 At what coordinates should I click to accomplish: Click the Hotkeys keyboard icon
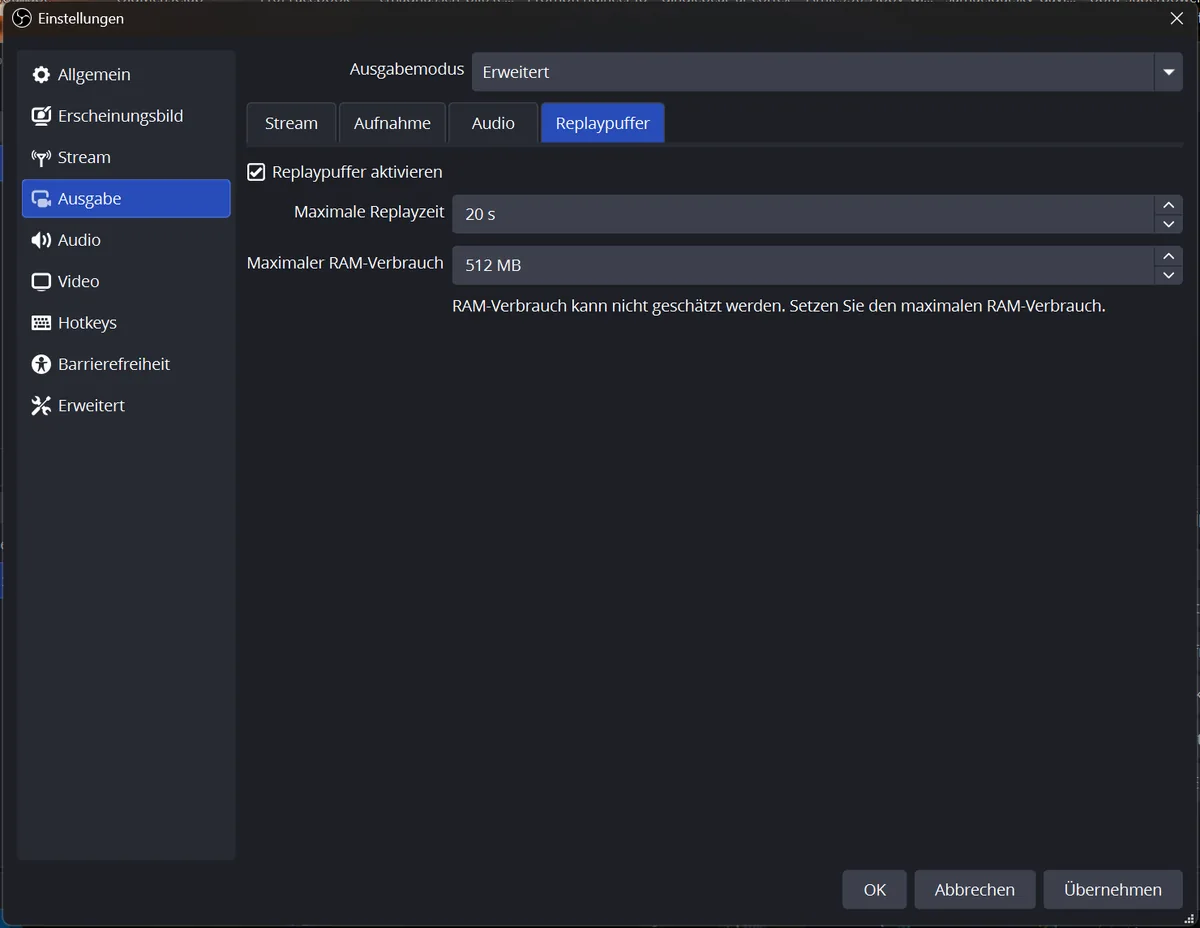[41, 323]
